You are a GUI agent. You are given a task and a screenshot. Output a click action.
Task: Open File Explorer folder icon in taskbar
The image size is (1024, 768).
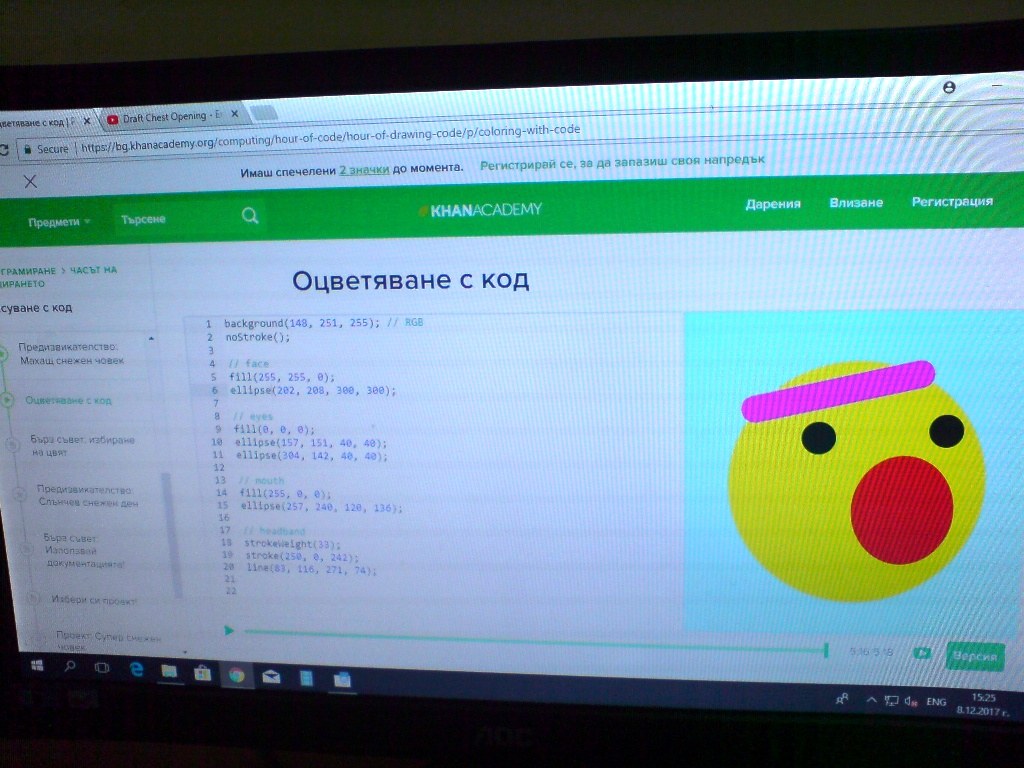click(169, 671)
